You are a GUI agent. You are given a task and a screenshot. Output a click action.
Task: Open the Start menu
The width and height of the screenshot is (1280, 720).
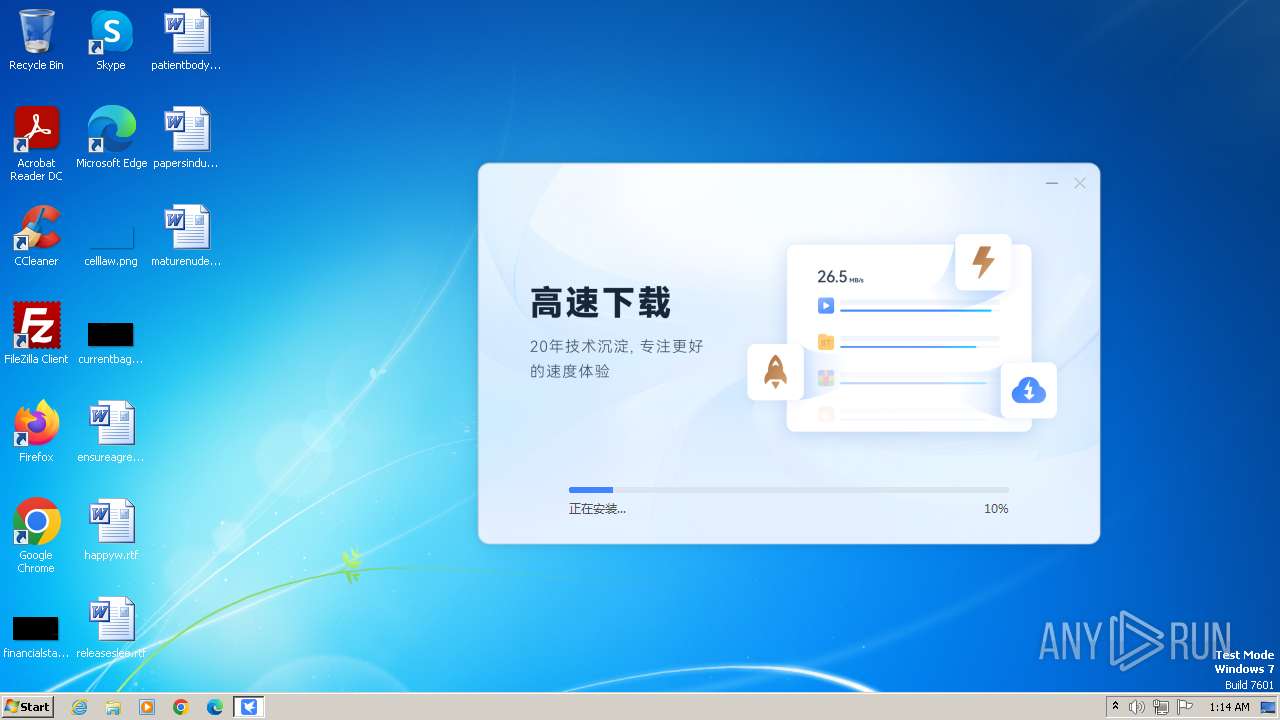point(27,706)
